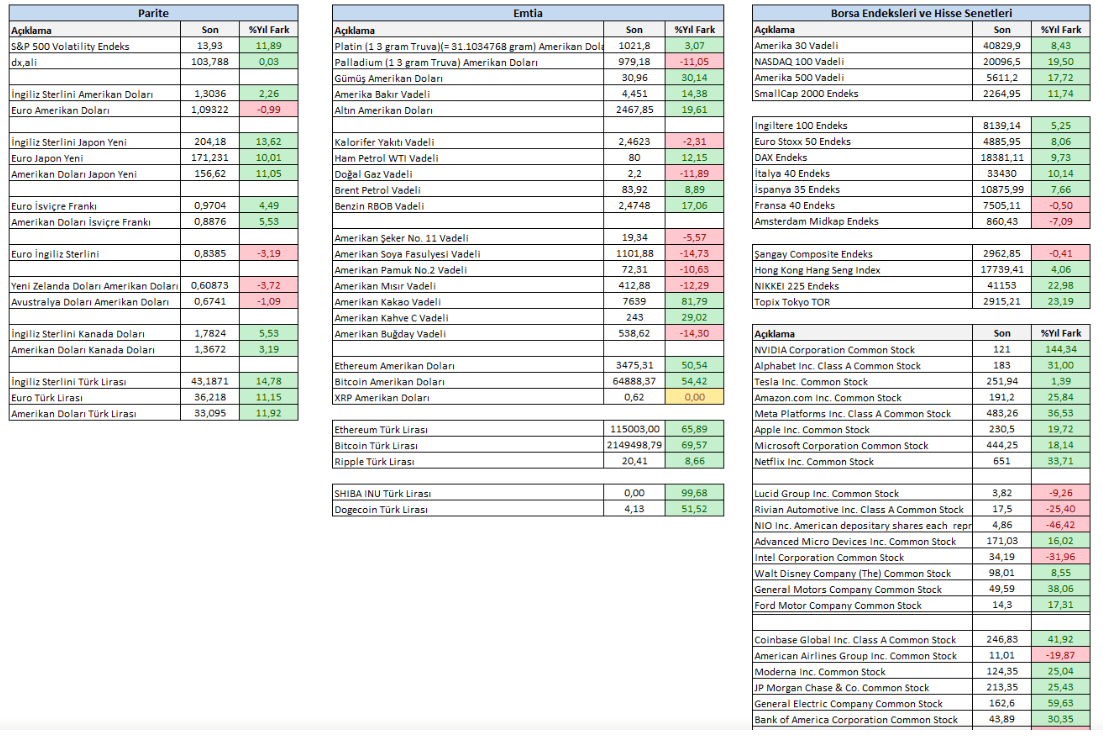Viewport: 1103px width, 740px height.
Task: Select the NVIDIA Corporation Common Stock label
Action: [x=862, y=350]
